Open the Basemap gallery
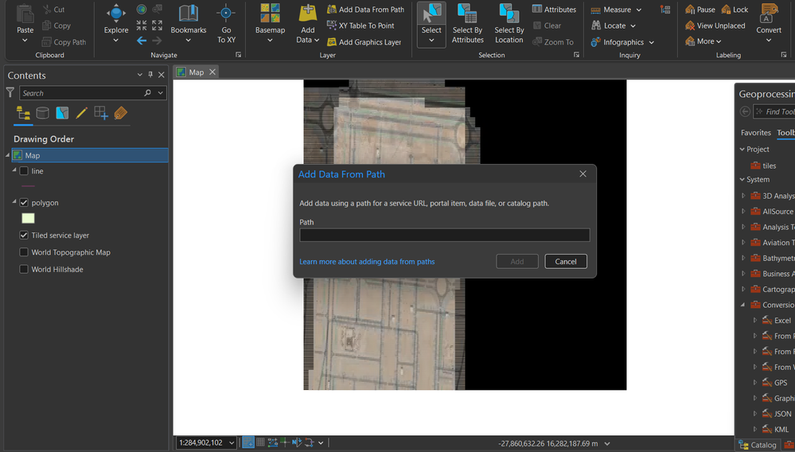 coord(270,23)
